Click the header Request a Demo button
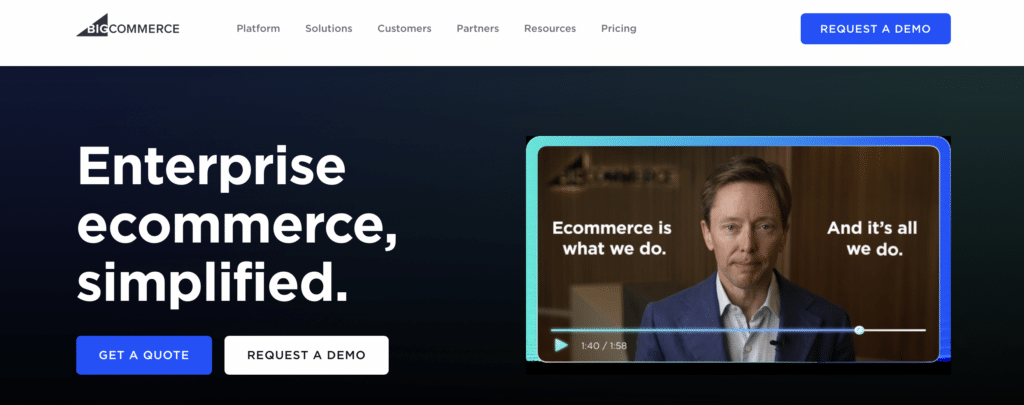The width and height of the screenshot is (1024, 405). (x=875, y=29)
